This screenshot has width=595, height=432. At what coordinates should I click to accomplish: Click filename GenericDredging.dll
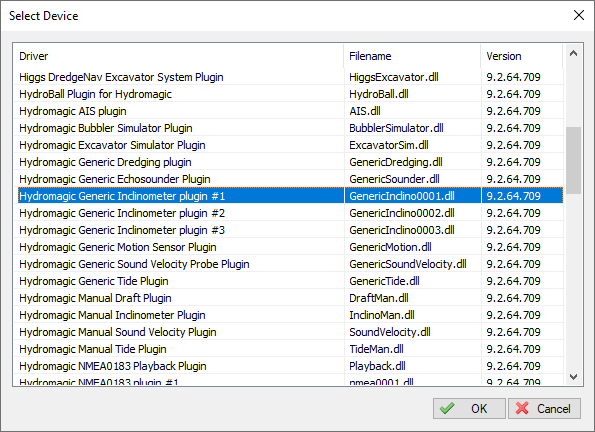(x=396, y=162)
